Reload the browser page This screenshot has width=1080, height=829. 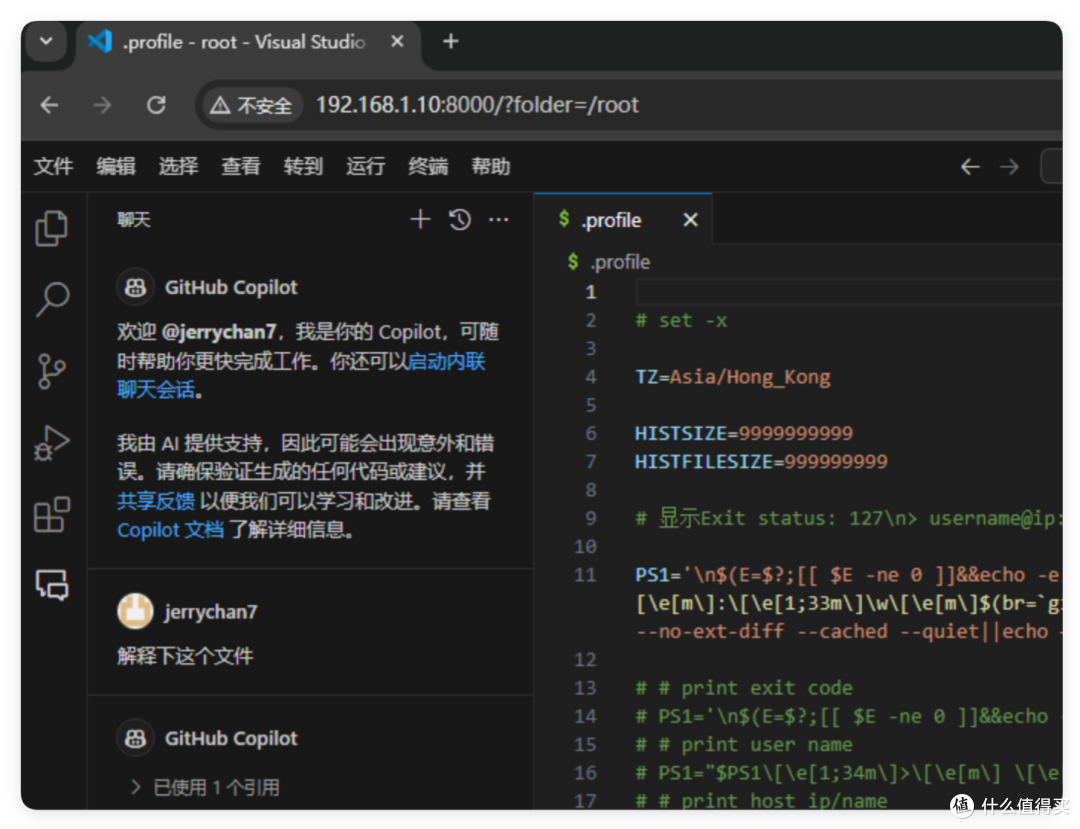pyautogui.click(x=156, y=105)
